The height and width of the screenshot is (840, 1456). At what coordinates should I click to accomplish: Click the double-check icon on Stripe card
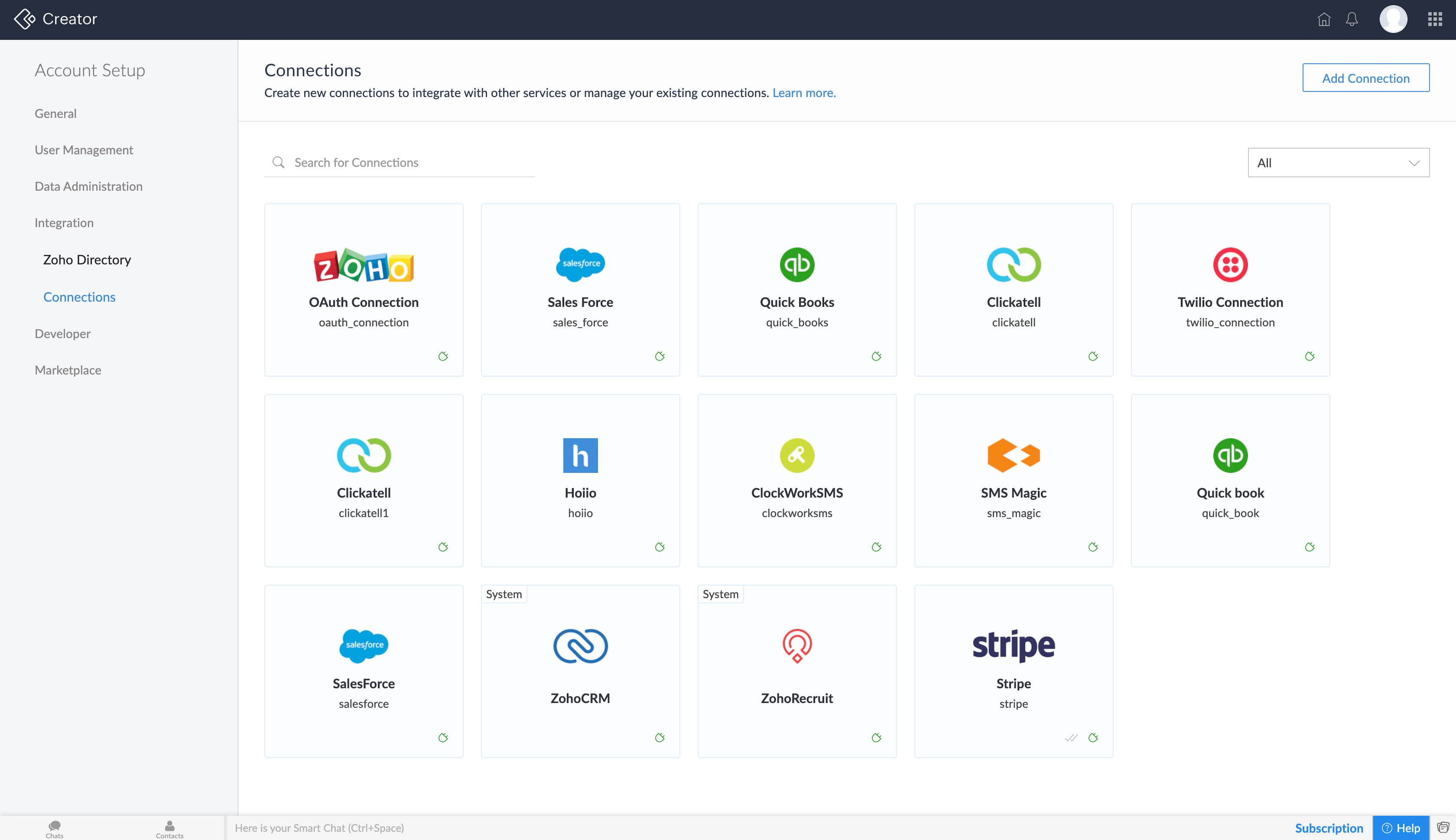(1071, 737)
